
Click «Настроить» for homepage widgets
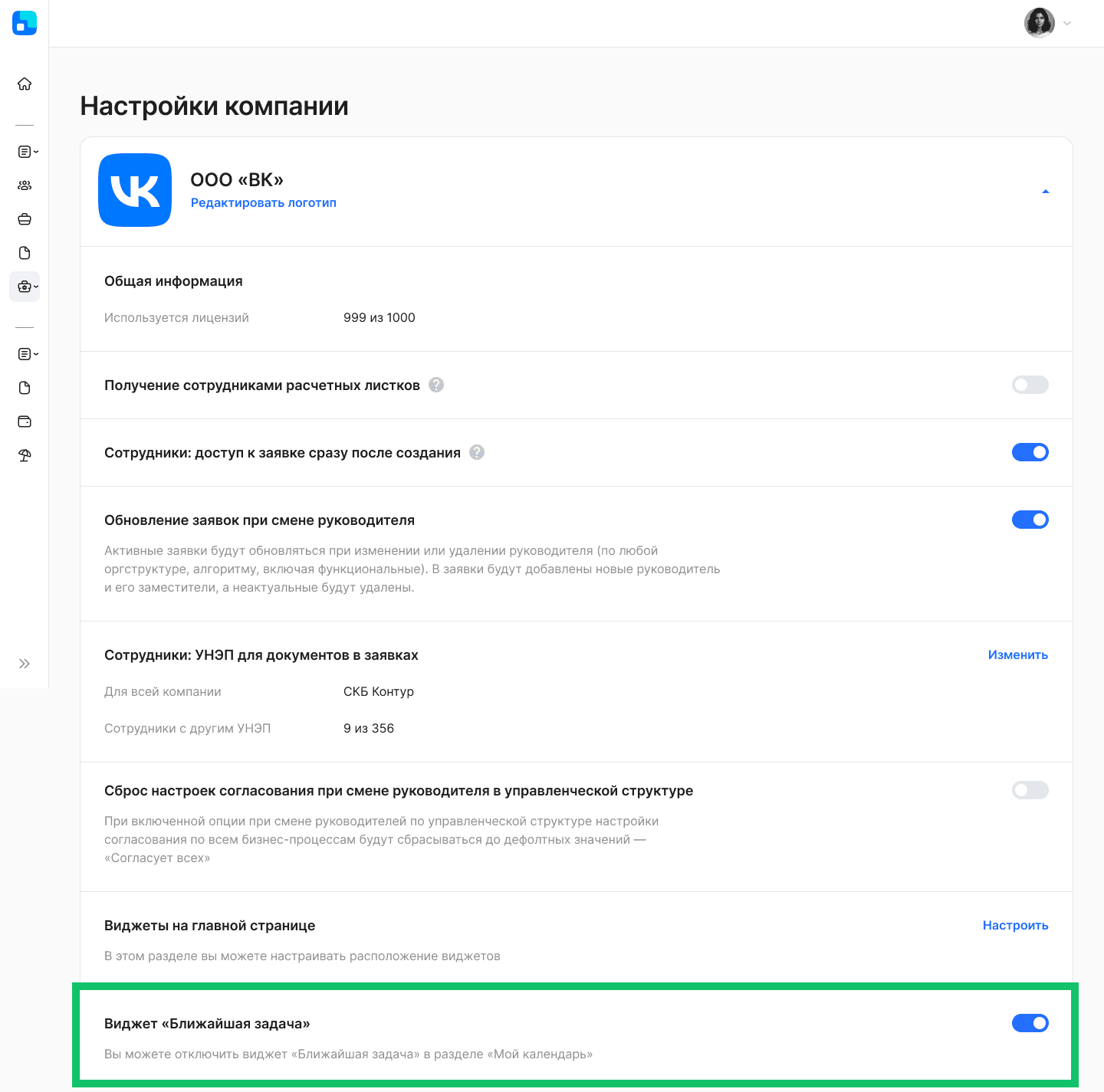(1015, 926)
